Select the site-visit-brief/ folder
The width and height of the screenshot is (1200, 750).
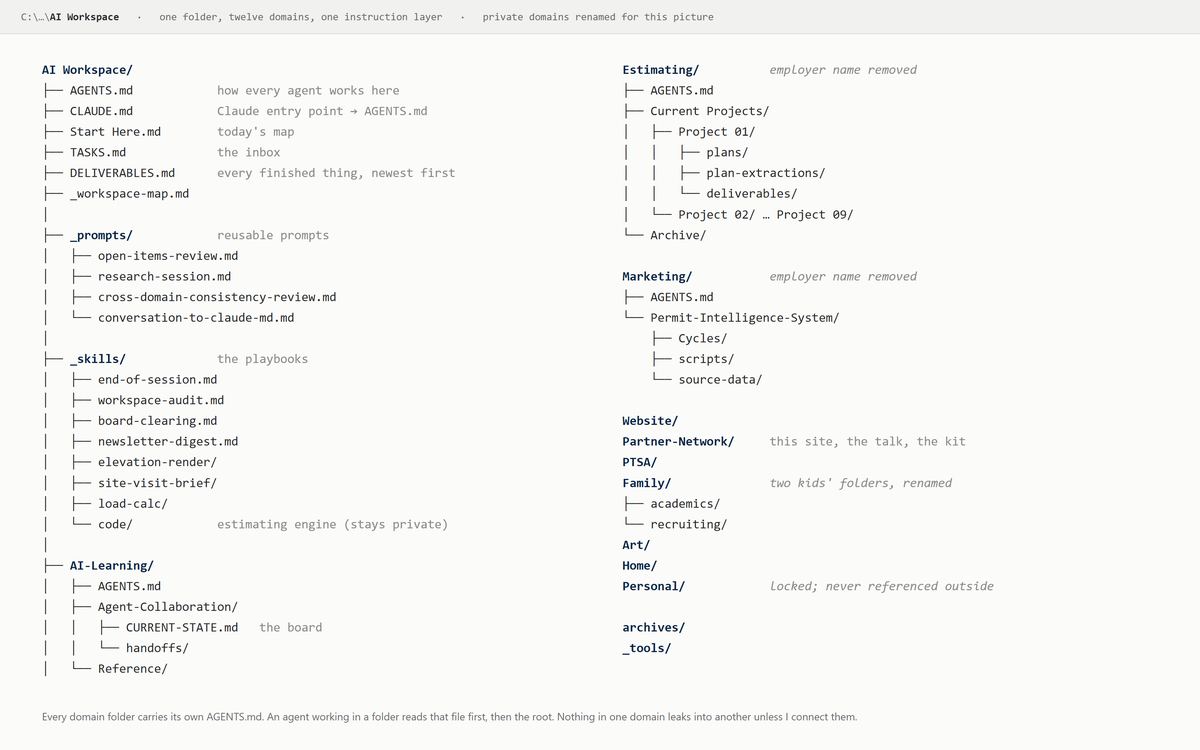click(157, 483)
